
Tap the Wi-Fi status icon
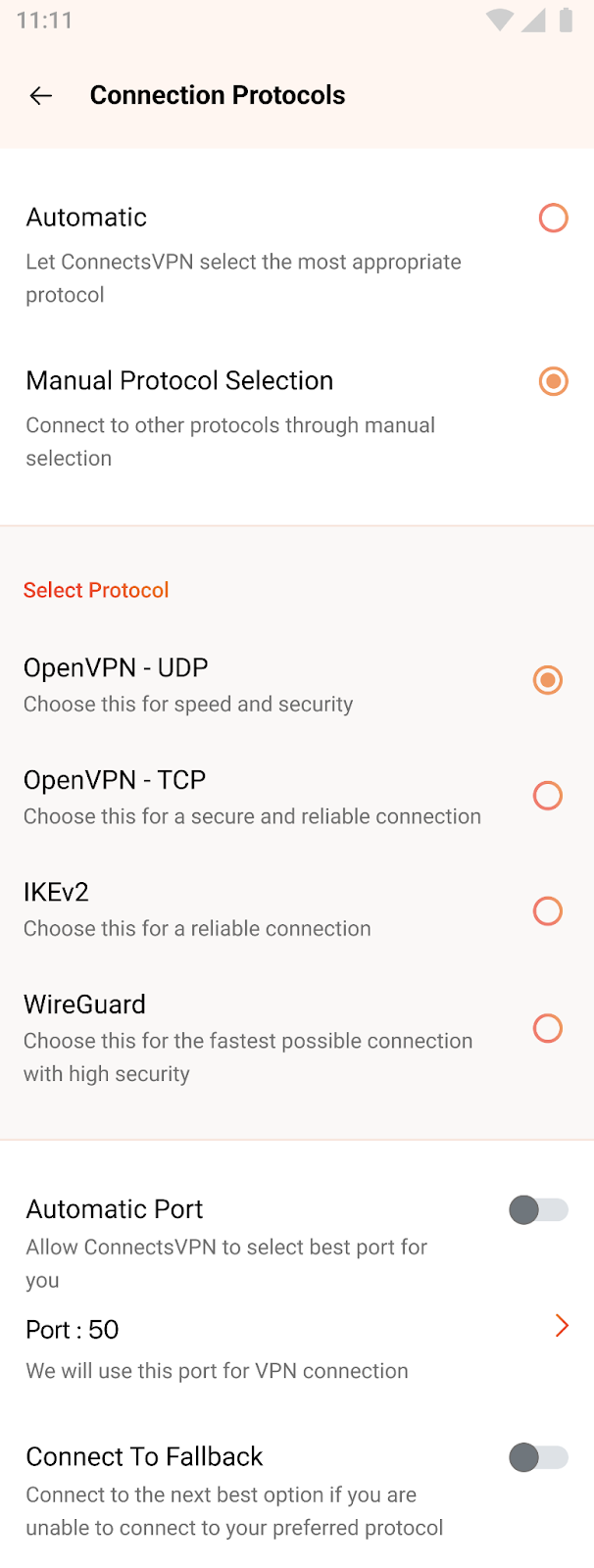[499, 21]
